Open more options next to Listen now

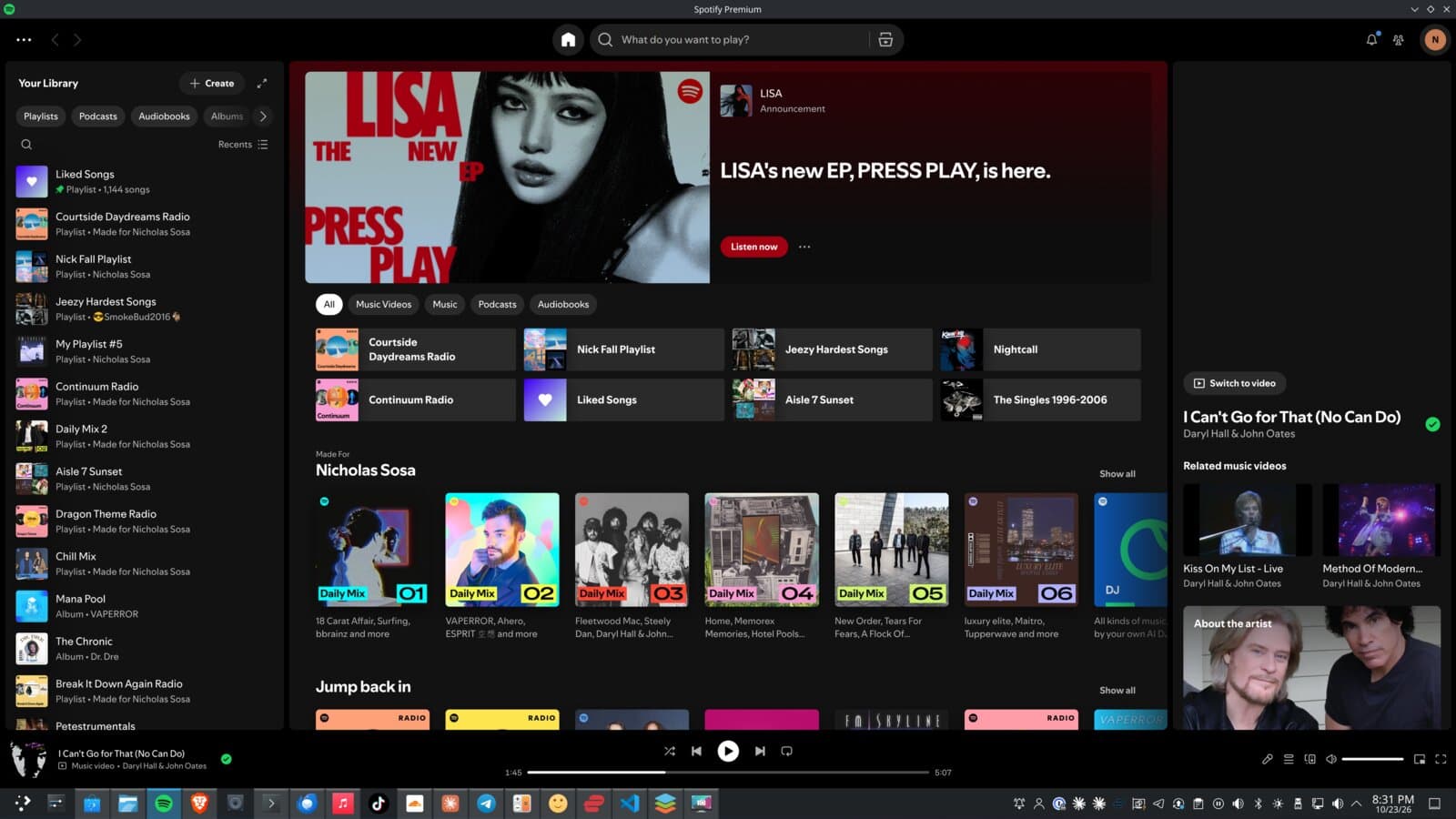(804, 247)
